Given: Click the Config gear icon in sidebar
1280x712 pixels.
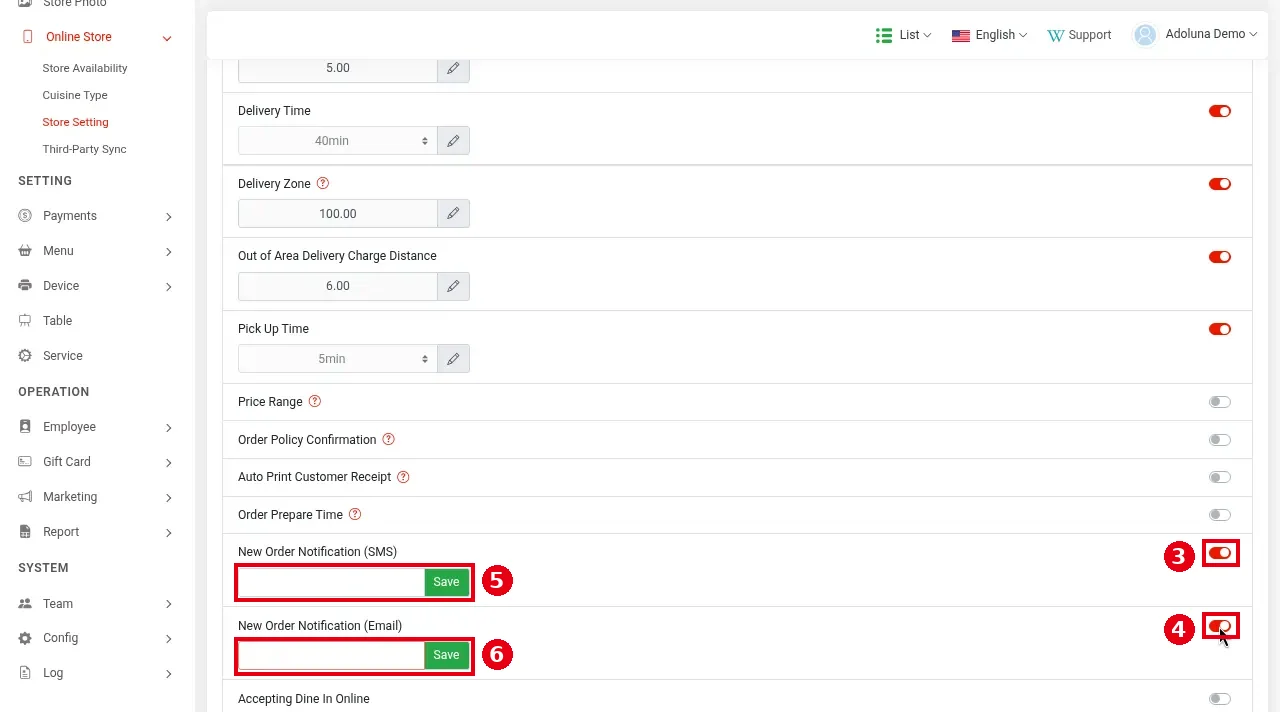Looking at the screenshot, I should click(25, 638).
